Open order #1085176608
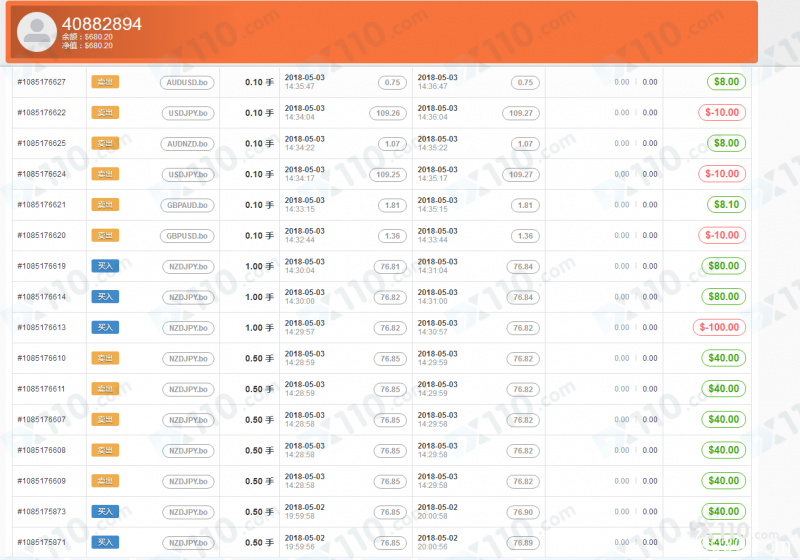 pos(42,450)
